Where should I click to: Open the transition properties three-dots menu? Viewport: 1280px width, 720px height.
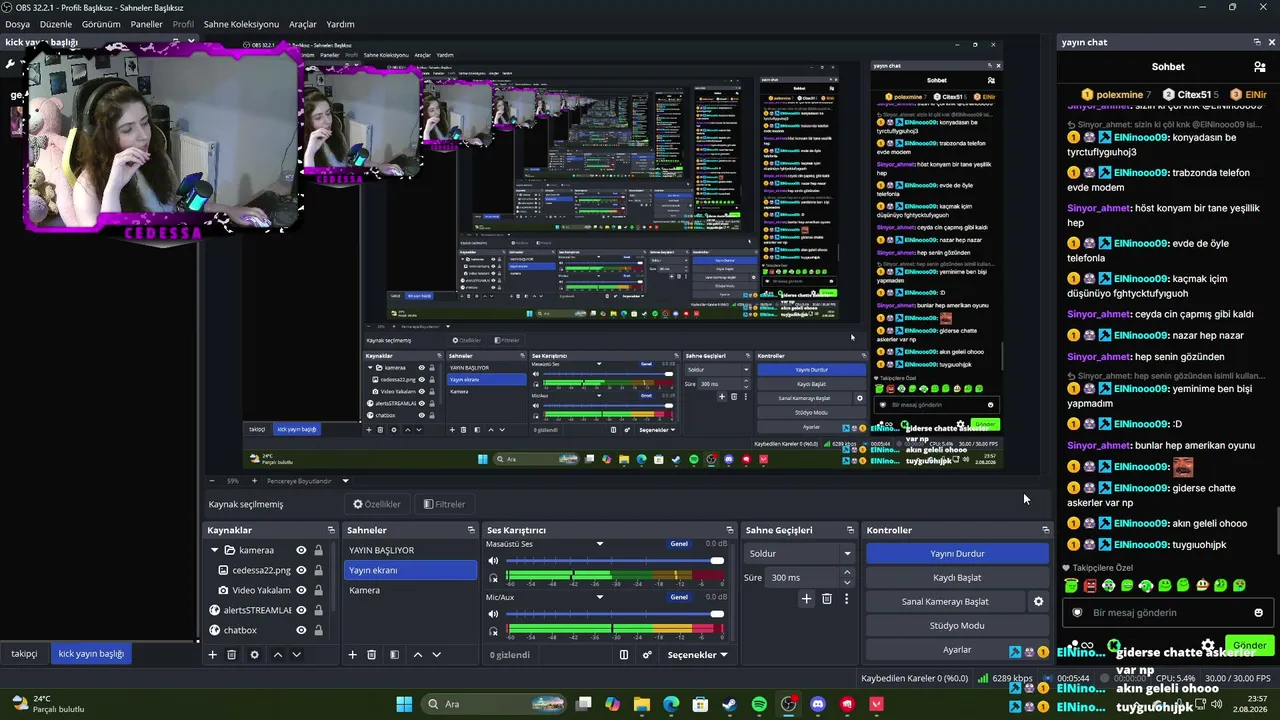coord(846,599)
